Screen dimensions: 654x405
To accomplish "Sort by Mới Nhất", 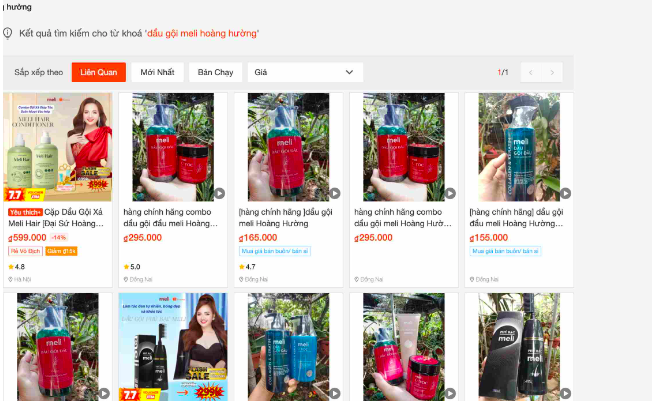I will point(157,73).
